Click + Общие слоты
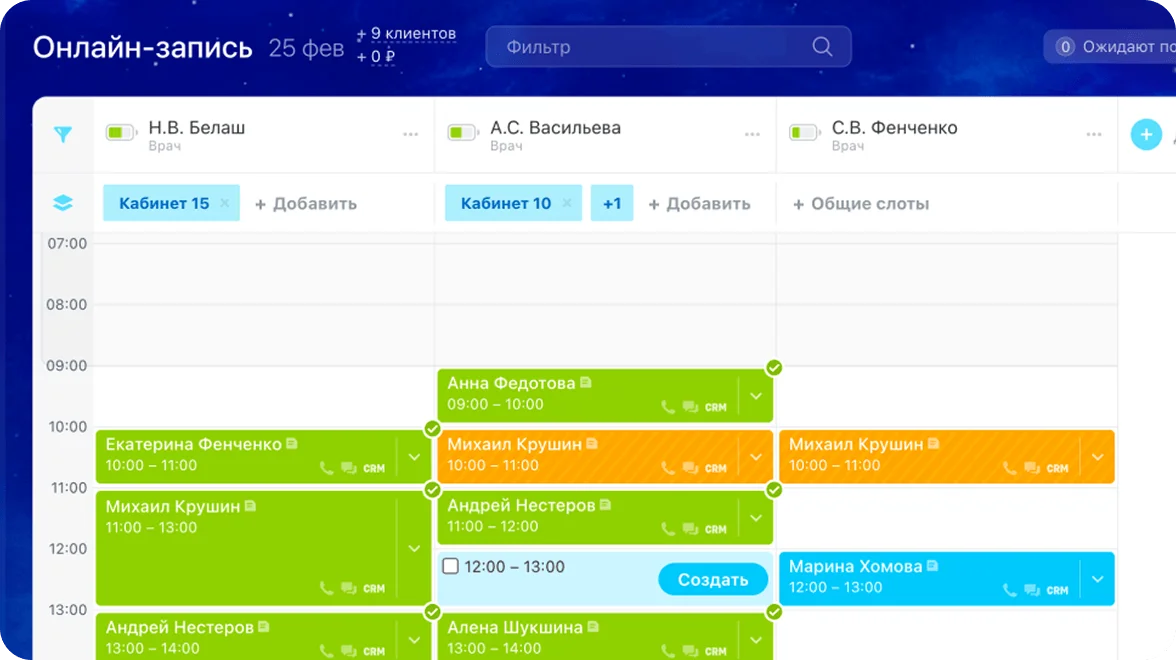 tap(861, 203)
